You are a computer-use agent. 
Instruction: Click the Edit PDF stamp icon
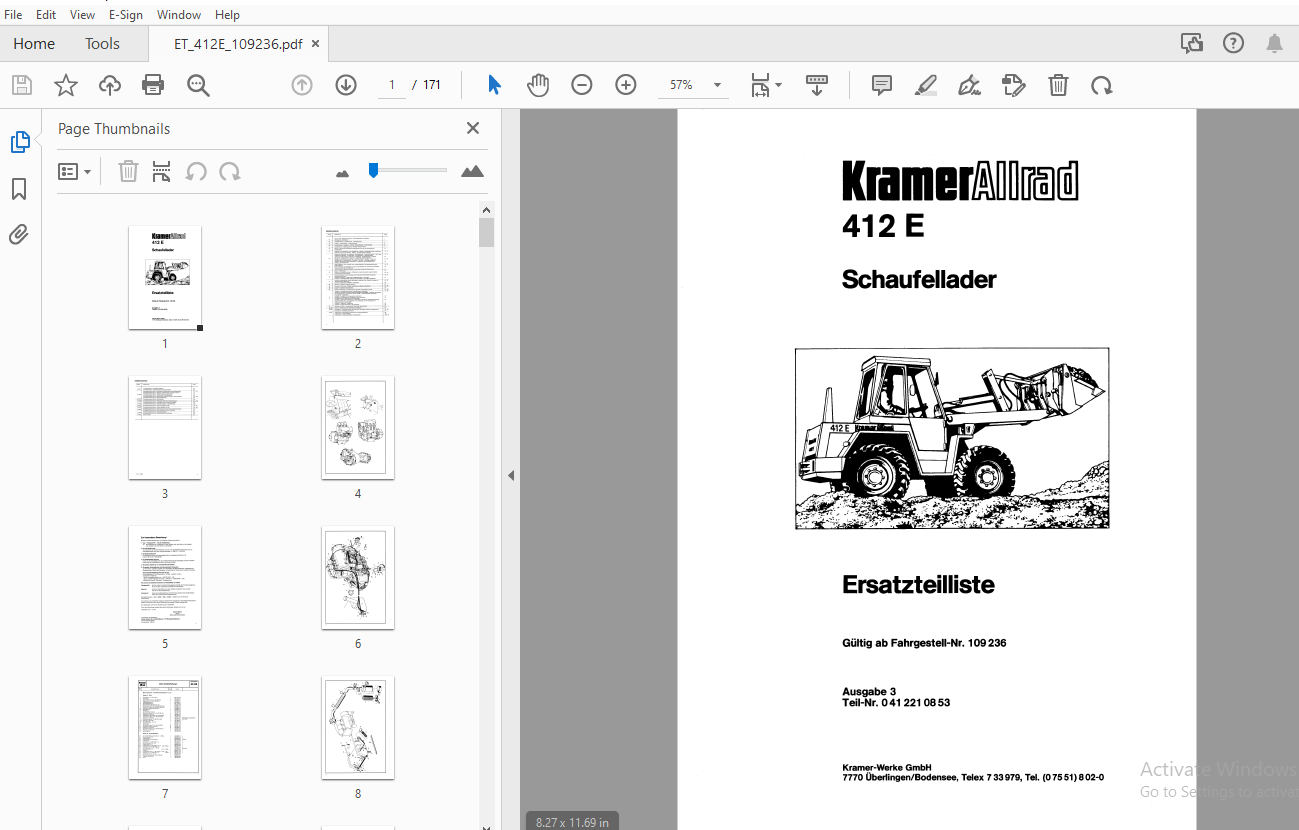click(1014, 85)
